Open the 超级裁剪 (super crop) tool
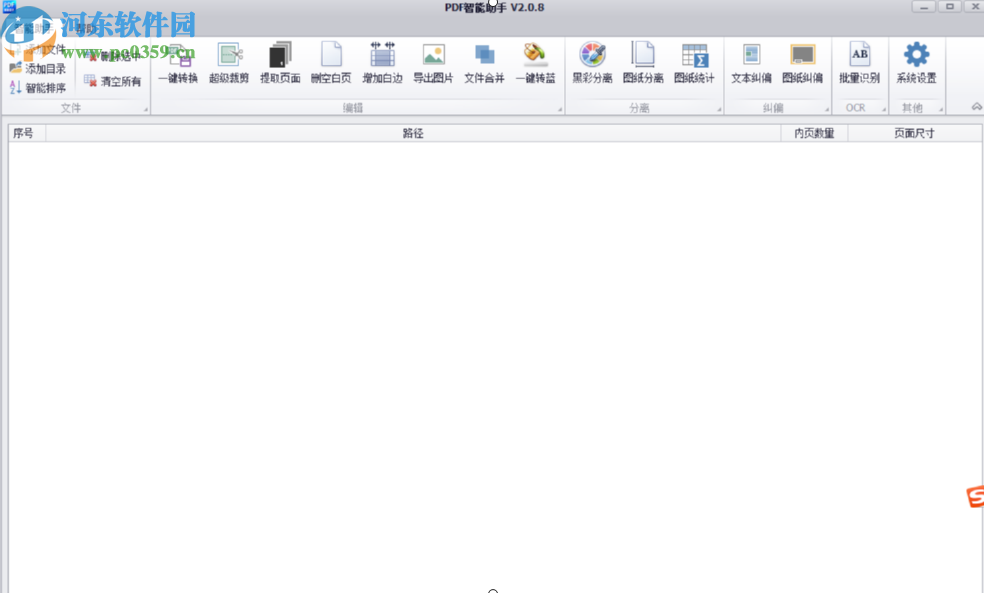 click(x=230, y=62)
